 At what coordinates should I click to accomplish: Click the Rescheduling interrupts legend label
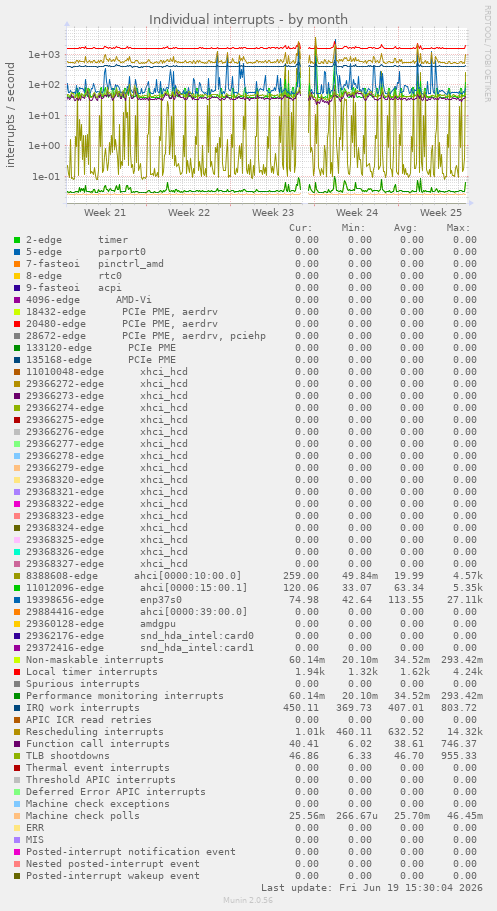point(95,731)
